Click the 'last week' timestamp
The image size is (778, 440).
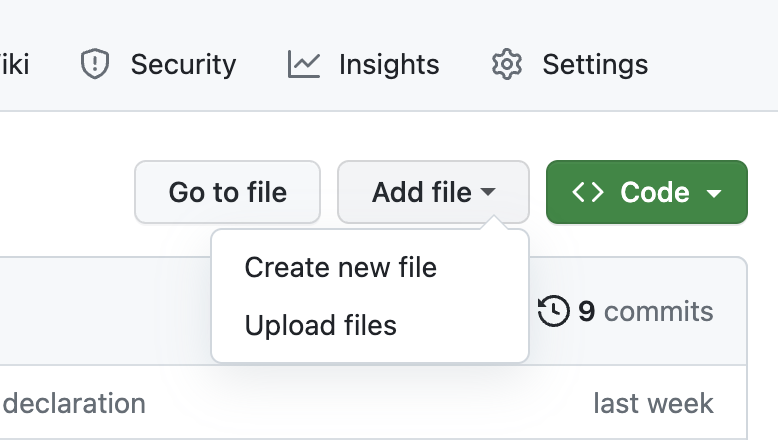pyautogui.click(x=653, y=403)
